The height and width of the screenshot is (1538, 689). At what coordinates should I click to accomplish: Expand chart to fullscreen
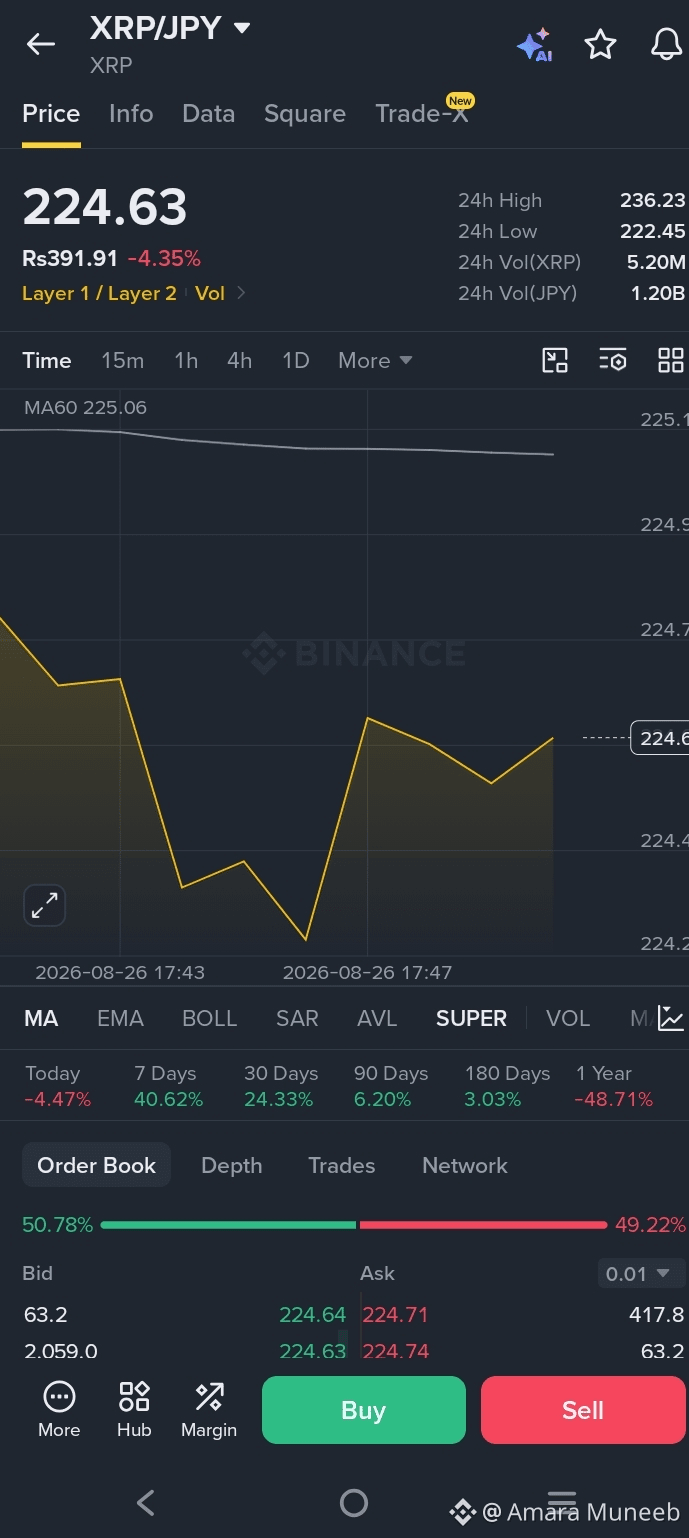(x=44, y=906)
